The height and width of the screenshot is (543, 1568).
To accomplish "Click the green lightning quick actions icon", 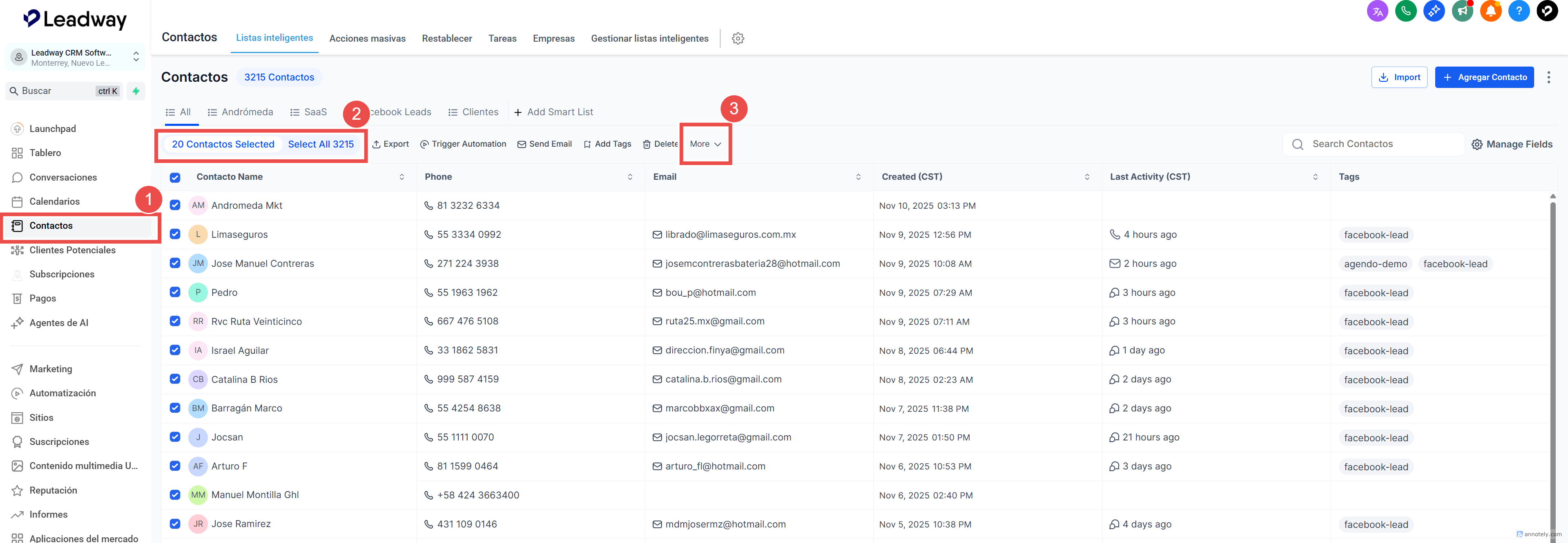I will [136, 91].
